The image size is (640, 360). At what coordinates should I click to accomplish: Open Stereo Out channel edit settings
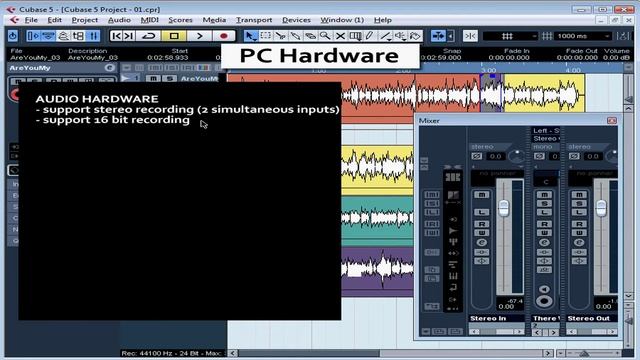pos(579,242)
